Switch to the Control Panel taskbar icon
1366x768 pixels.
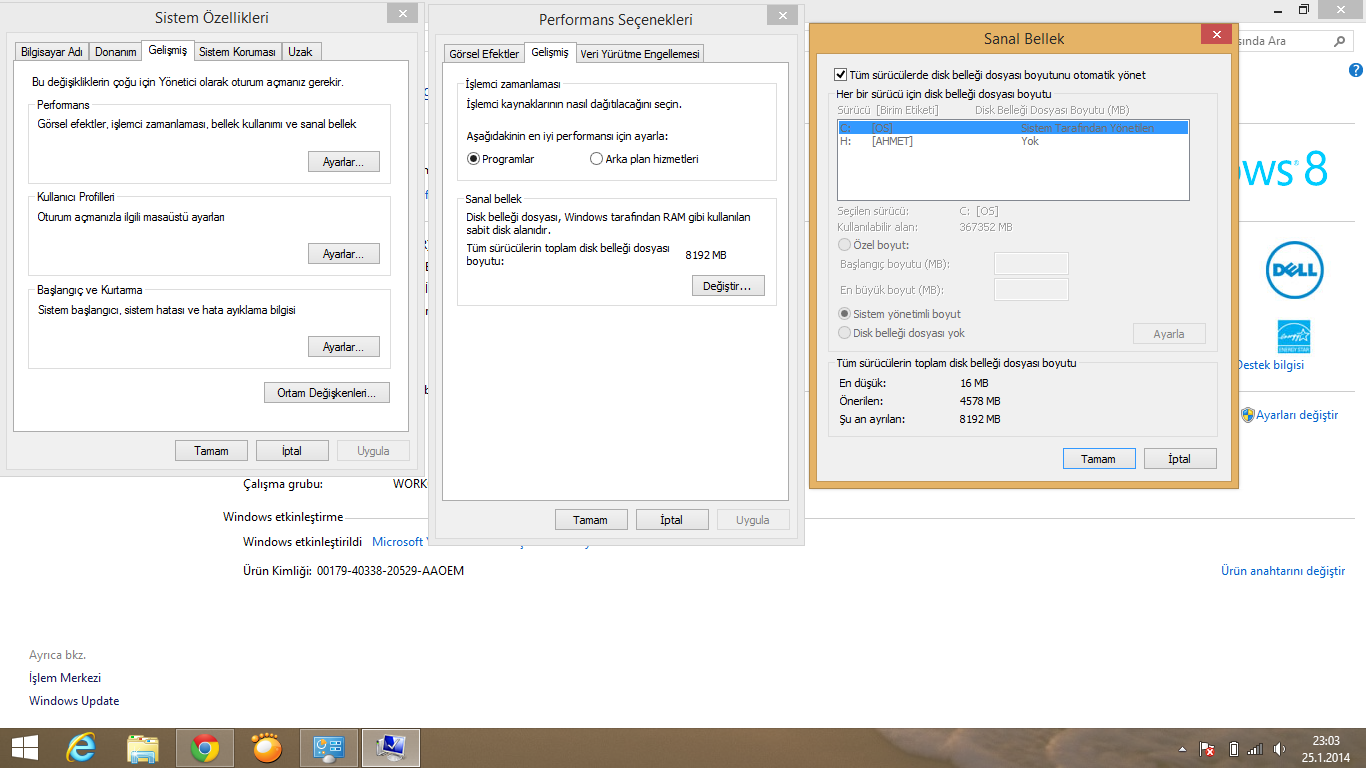(329, 748)
